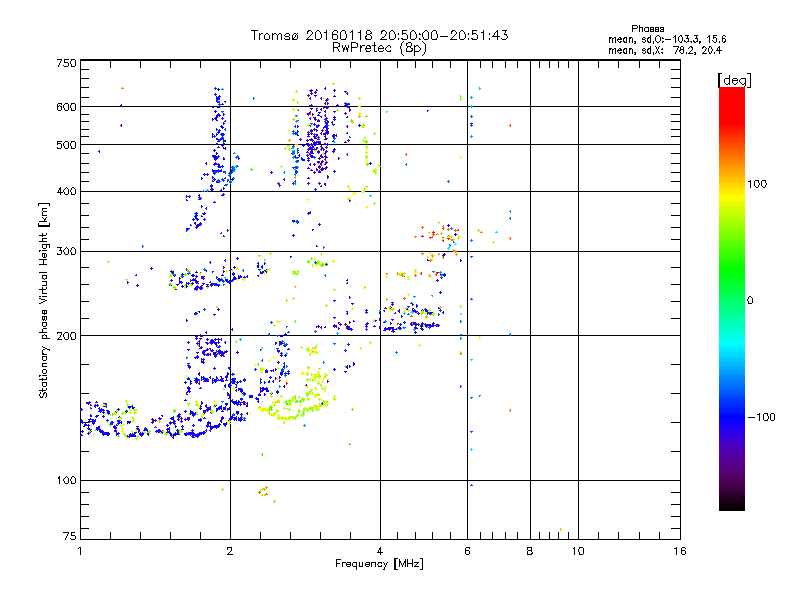Click the y-axis label 'Stationary phase Virtual Height [km]'
The height and width of the screenshot is (600, 800).
click(x=43, y=300)
